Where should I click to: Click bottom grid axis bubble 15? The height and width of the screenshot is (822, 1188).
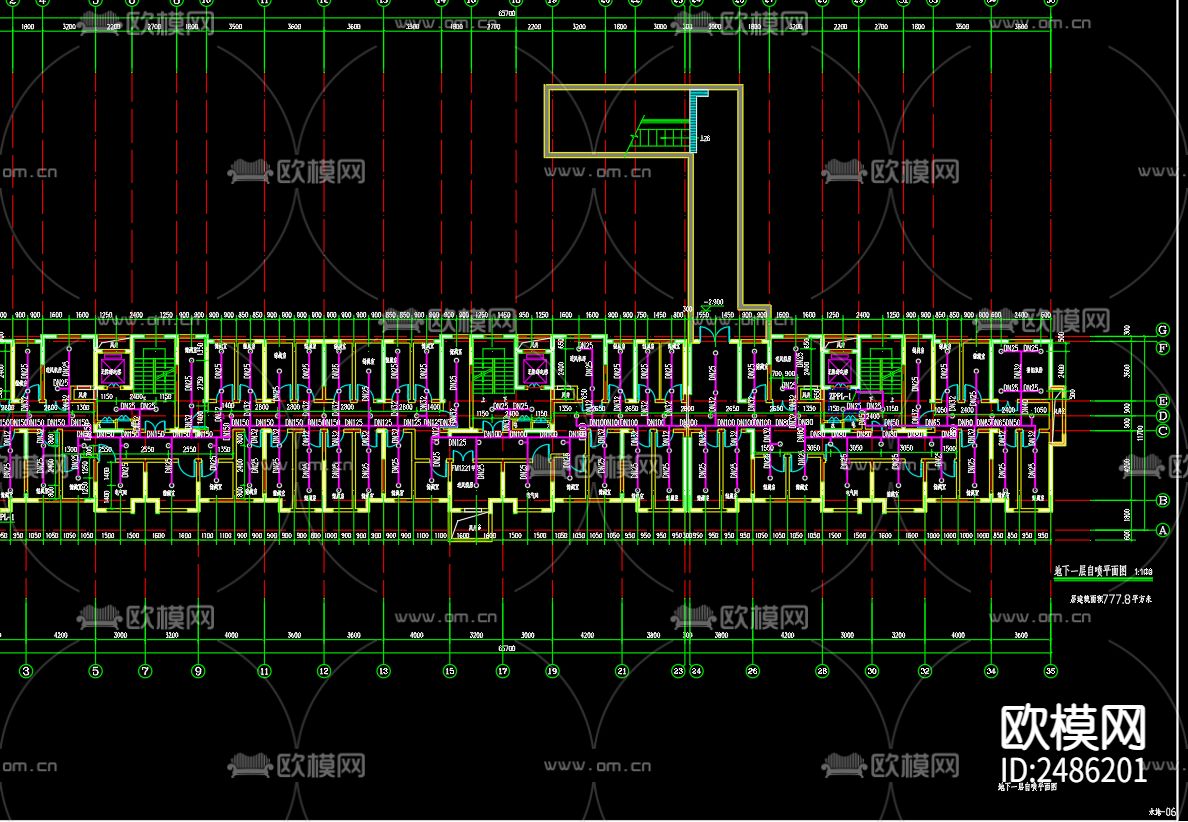(450, 671)
